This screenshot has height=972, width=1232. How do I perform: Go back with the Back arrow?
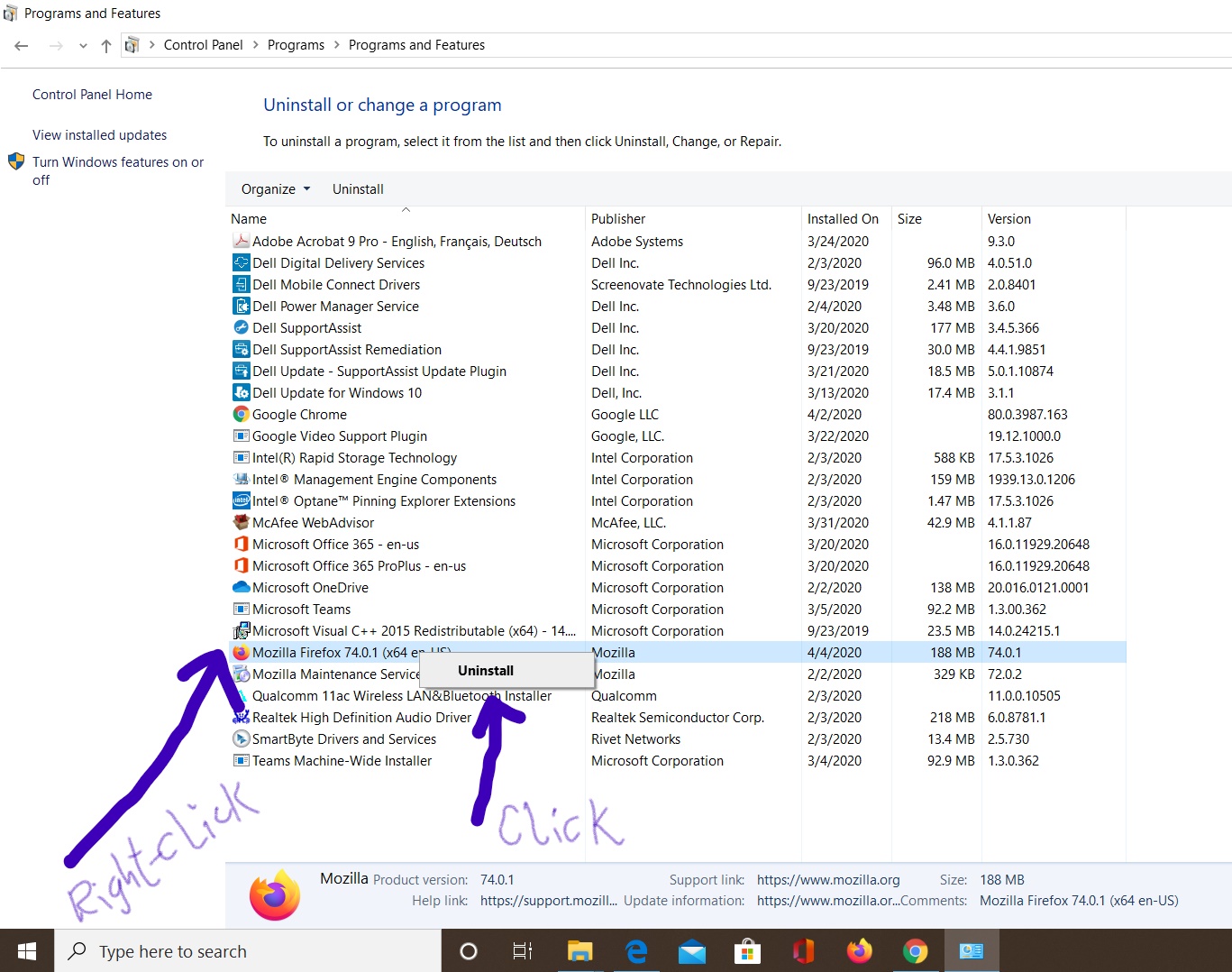coord(23,46)
